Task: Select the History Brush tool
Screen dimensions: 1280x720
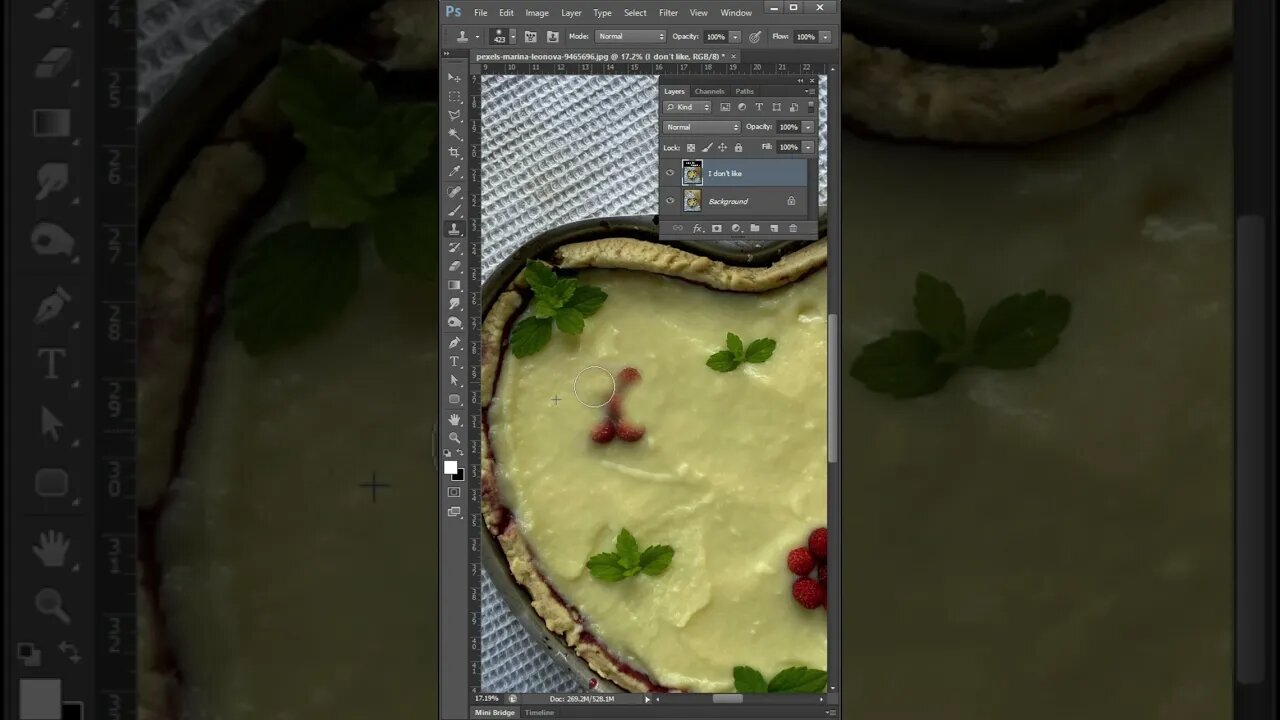Action: click(x=454, y=247)
